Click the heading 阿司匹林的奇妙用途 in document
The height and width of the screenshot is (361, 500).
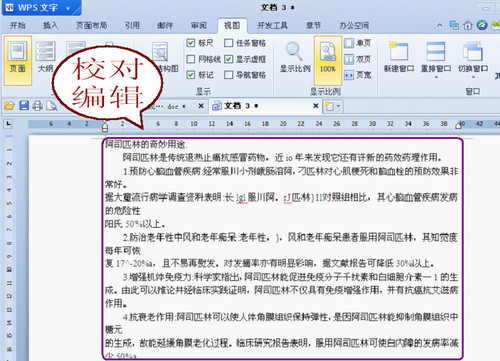tap(146, 144)
